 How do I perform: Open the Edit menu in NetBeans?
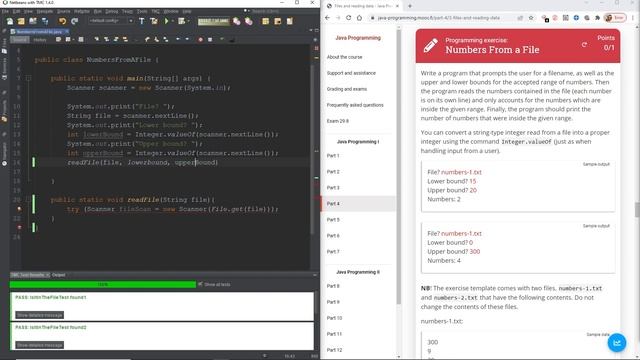[16, 11]
